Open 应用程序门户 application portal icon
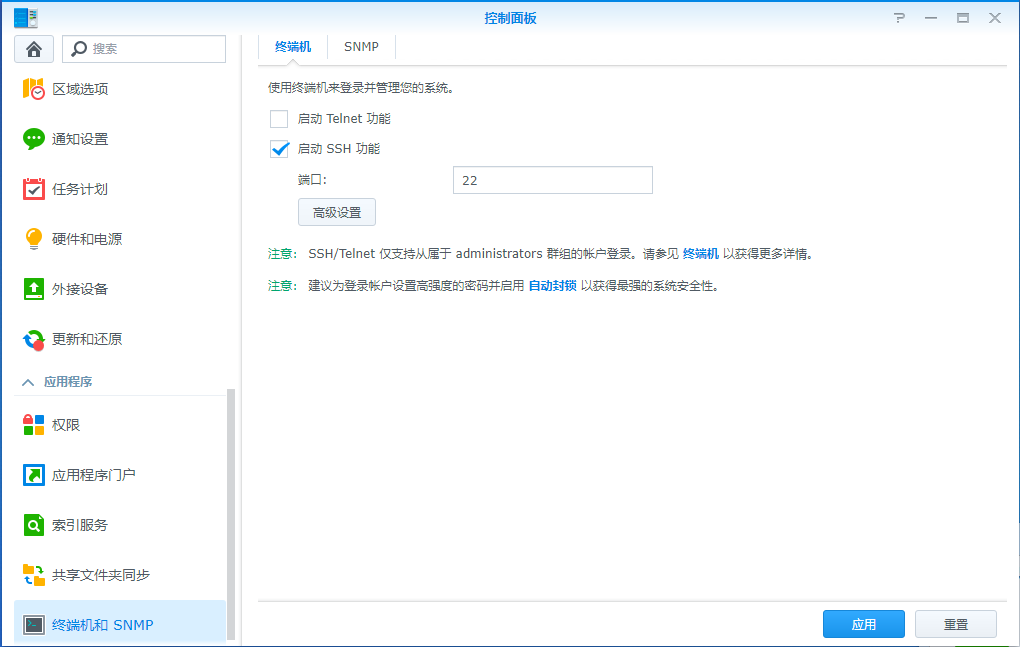1020x647 pixels. 34,475
